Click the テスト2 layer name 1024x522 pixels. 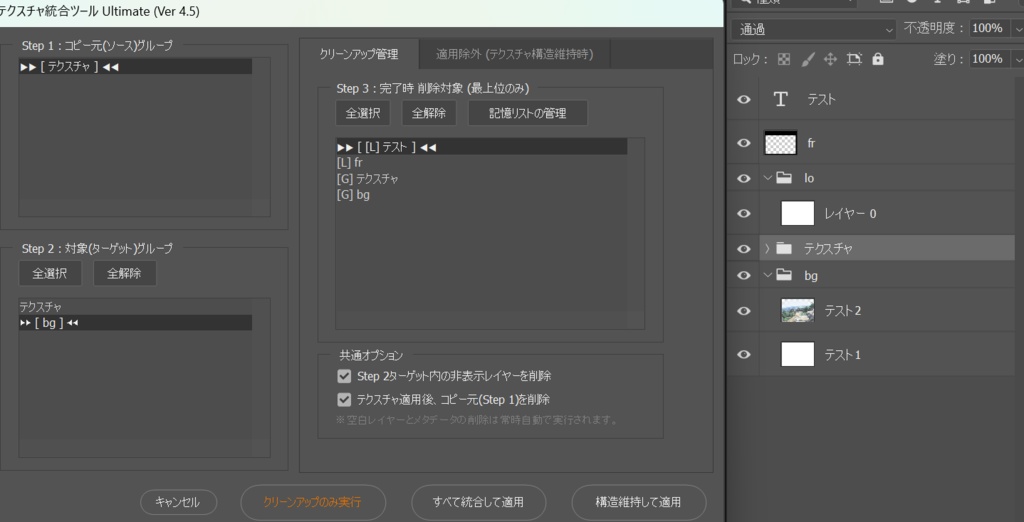[x=842, y=311]
